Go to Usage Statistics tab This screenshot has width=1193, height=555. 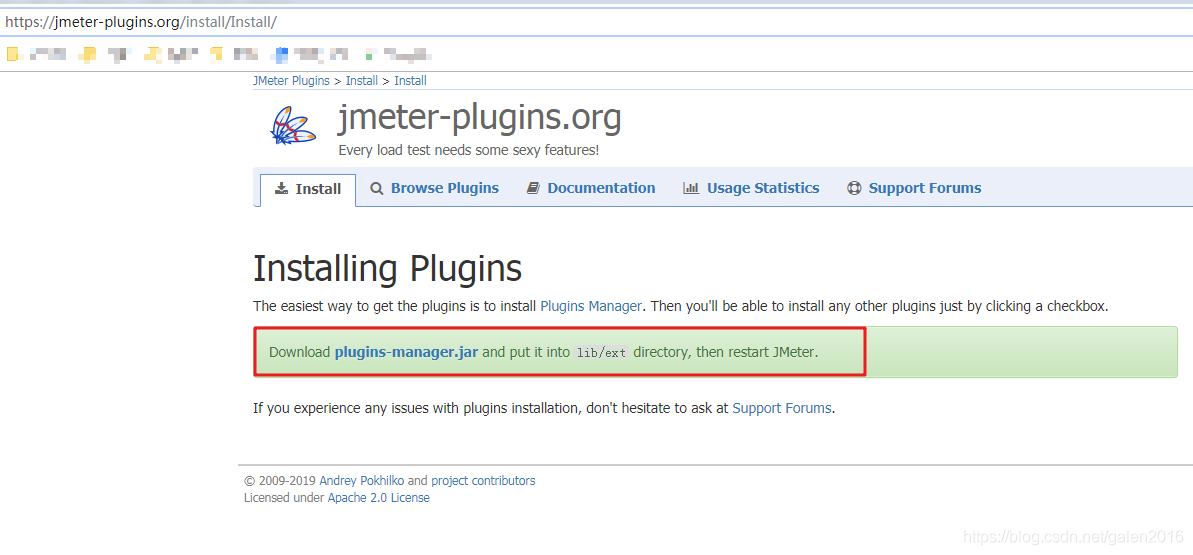click(752, 188)
